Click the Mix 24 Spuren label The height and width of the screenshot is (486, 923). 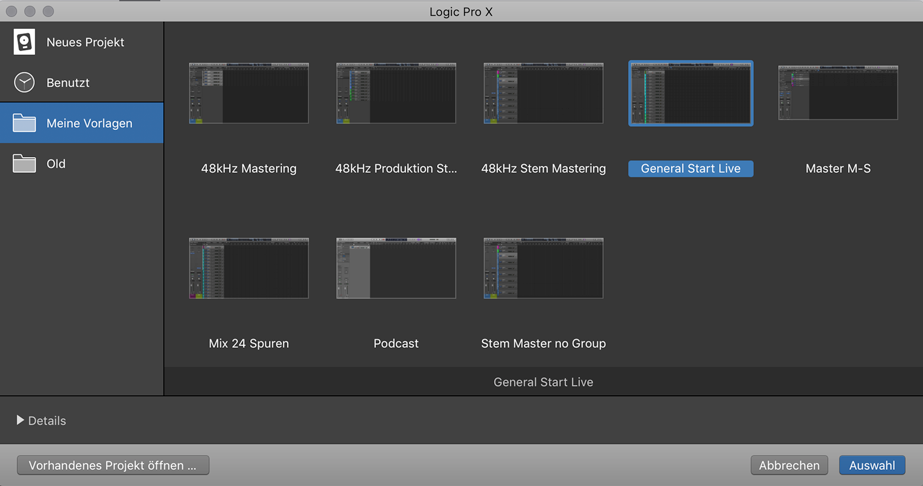248,344
